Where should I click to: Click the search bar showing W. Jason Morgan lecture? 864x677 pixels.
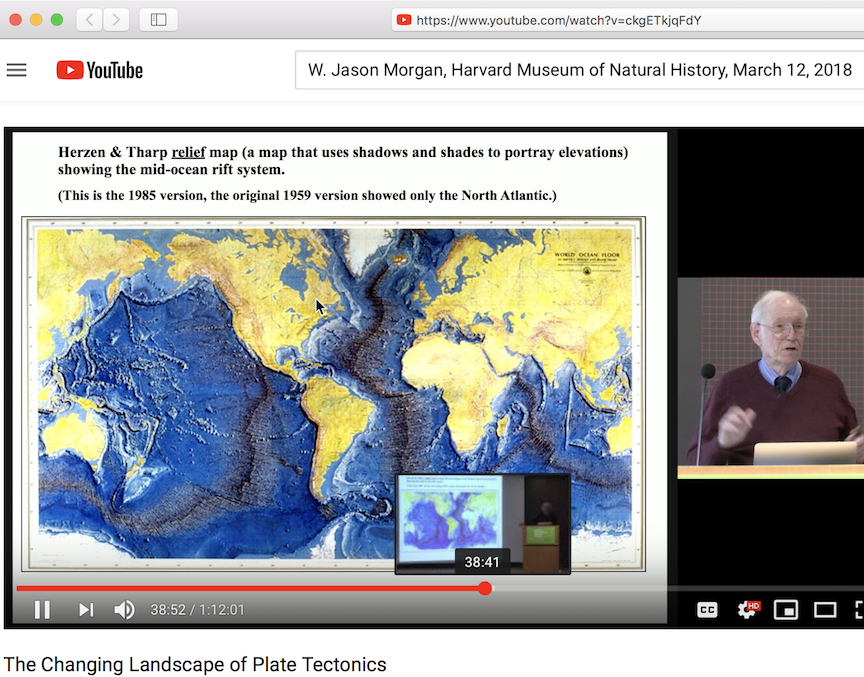pyautogui.click(x=578, y=70)
